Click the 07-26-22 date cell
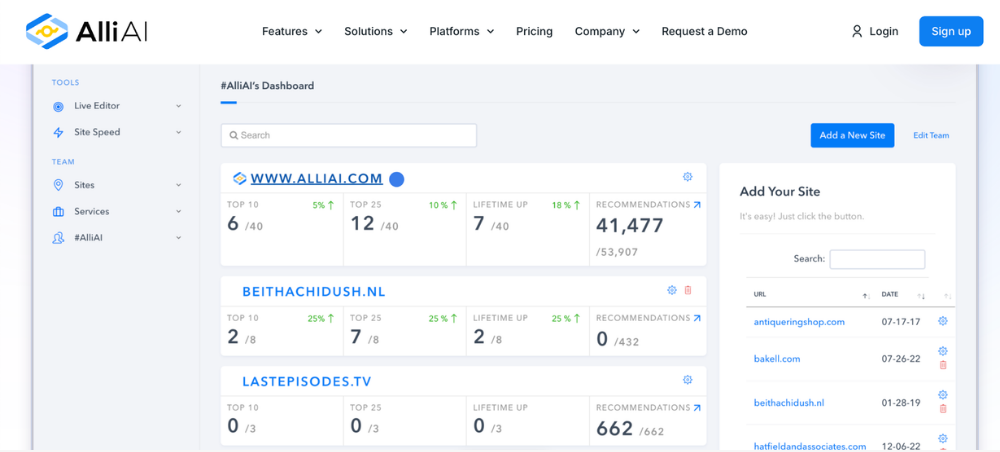The width and height of the screenshot is (1000, 452). (x=901, y=359)
